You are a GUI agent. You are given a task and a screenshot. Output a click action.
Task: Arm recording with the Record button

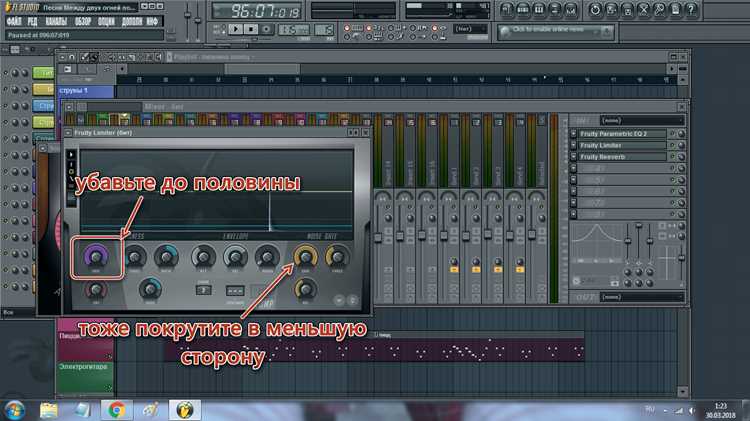coord(266,29)
